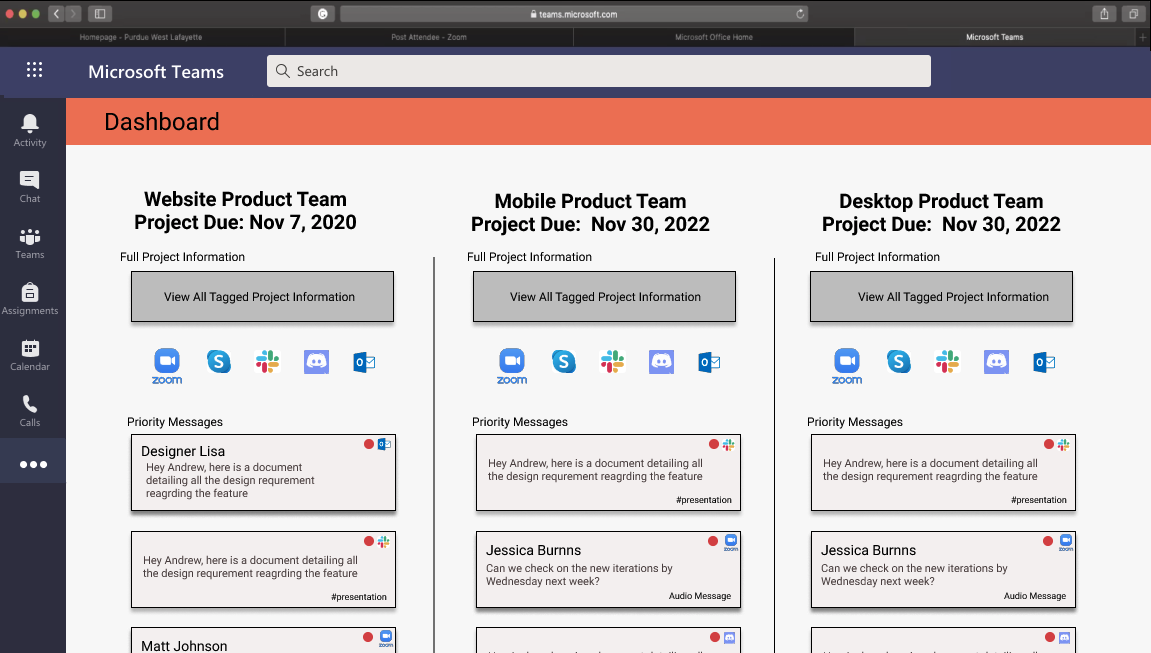The height and width of the screenshot is (653, 1151).
Task: Open Teams in the sidebar
Action: [30, 243]
